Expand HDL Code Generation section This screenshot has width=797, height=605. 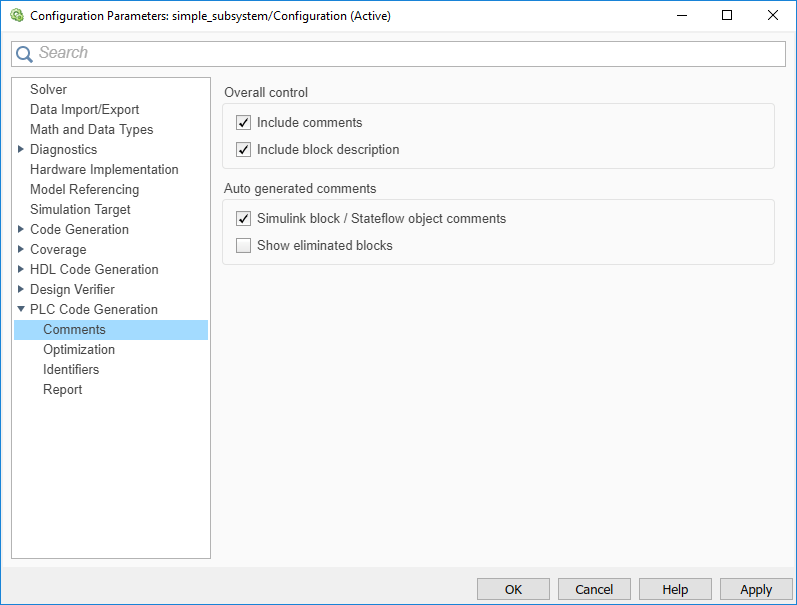(x=21, y=270)
